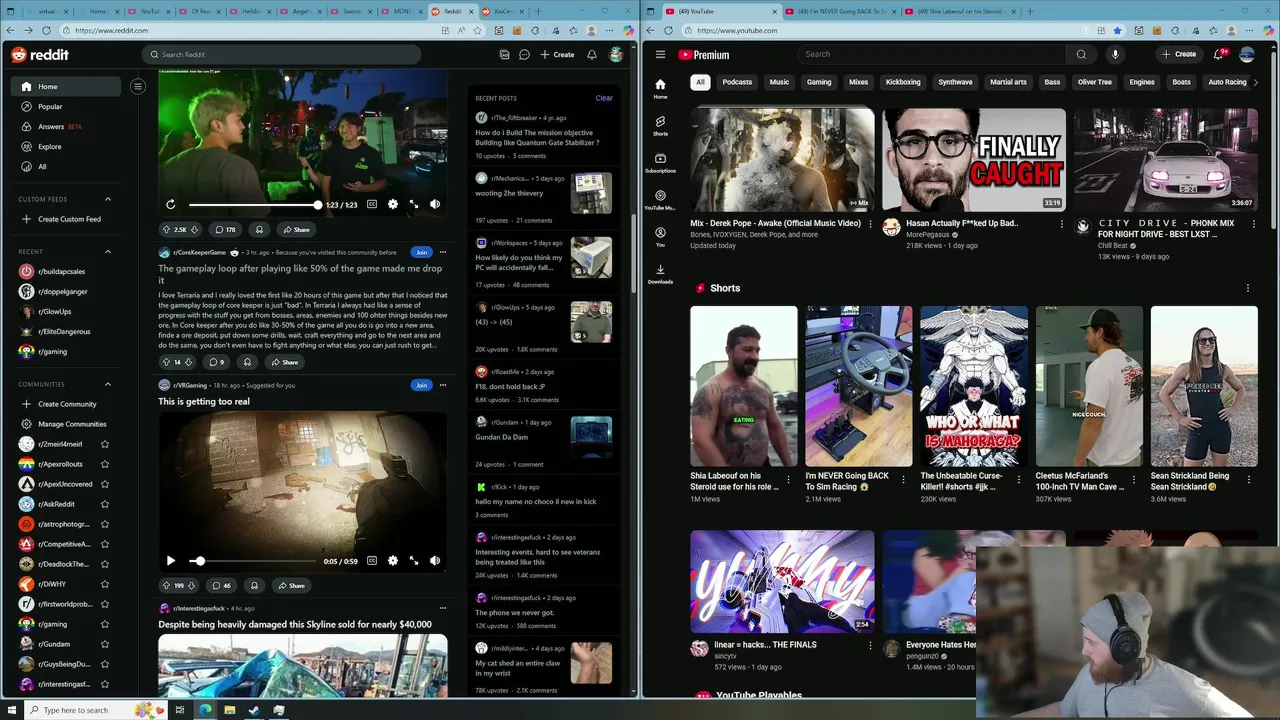
Task: Open comments on Core Keeper post (9)
Action: pyautogui.click(x=216, y=362)
